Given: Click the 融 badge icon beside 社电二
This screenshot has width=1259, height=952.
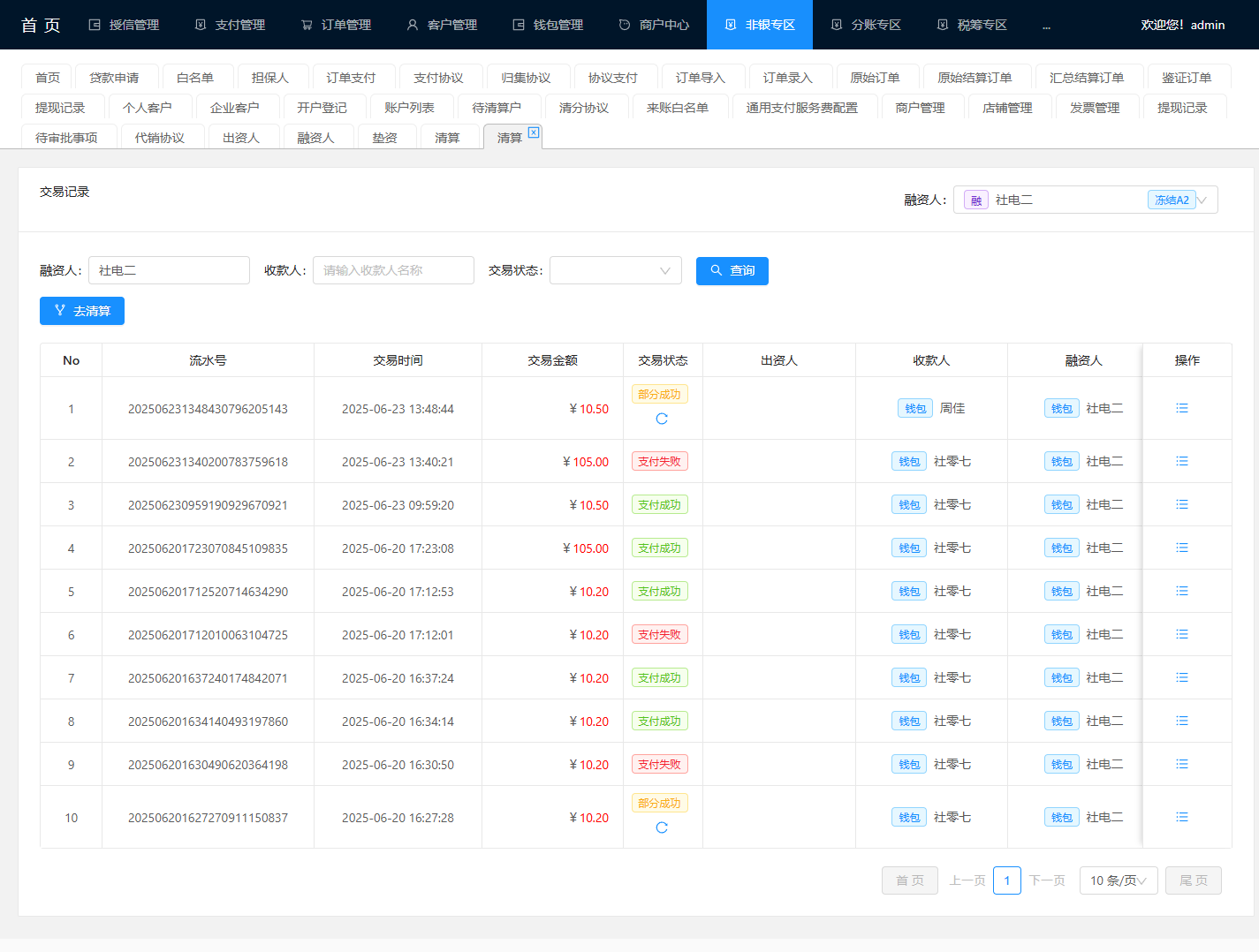Looking at the screenshot, I should (x=976, y=200).
